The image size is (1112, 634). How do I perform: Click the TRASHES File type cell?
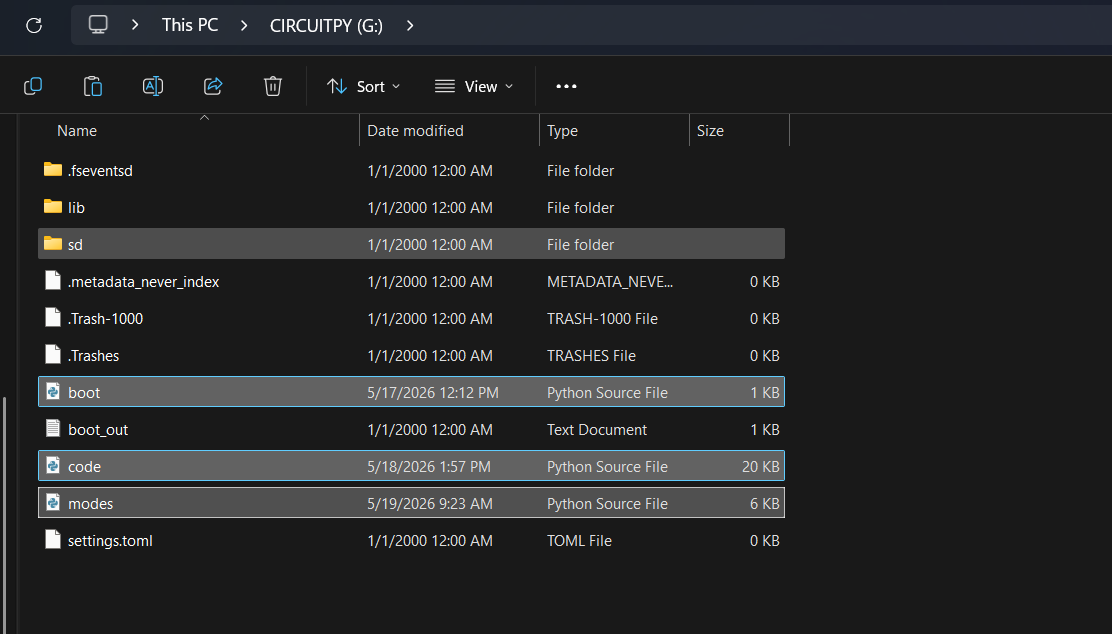[x=591, y=355]
